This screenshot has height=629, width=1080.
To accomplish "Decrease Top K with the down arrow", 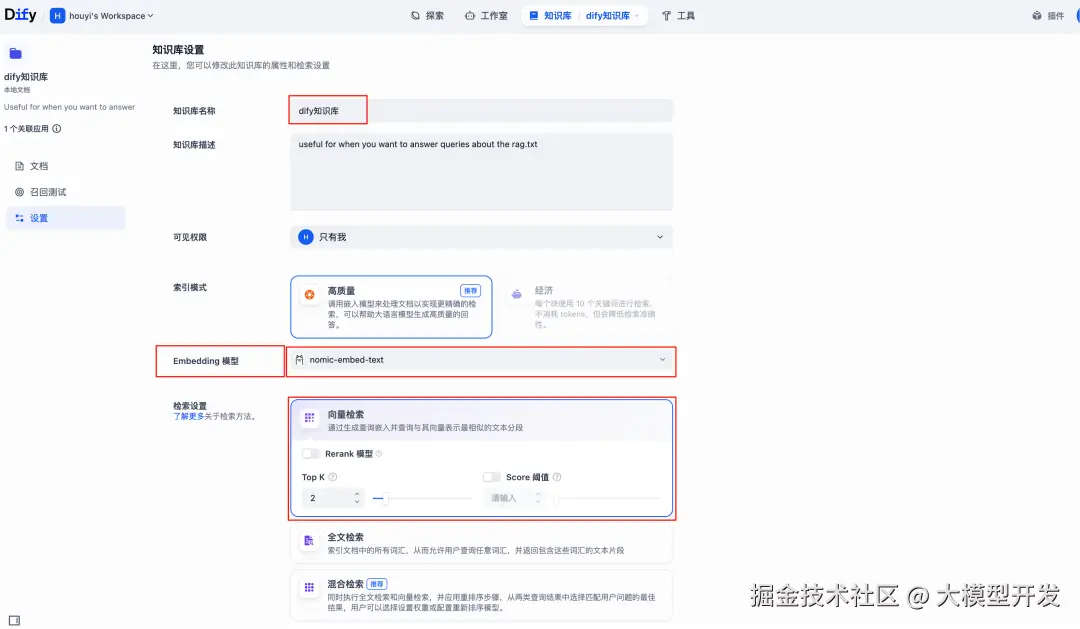I will pos(357,502).
